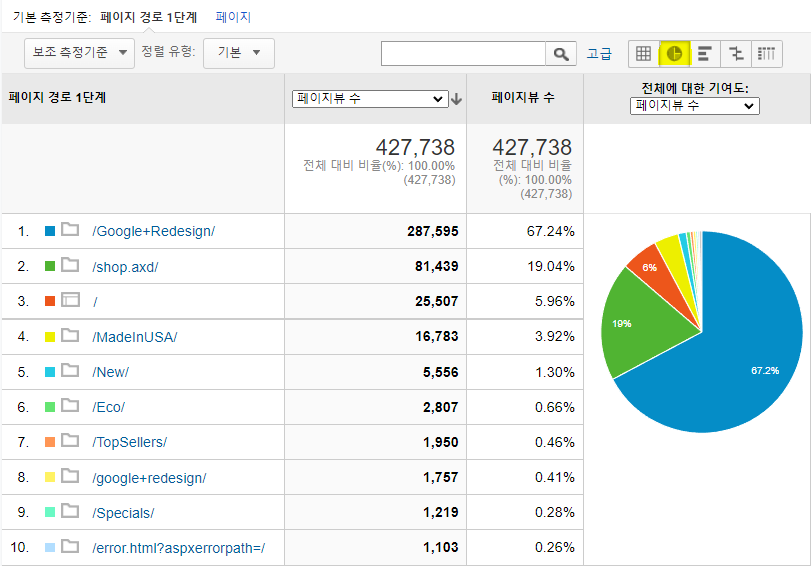This screenshot has width=811, height=566.
Task: Select the 페이지 dimension link
Action: pos(233,17)
